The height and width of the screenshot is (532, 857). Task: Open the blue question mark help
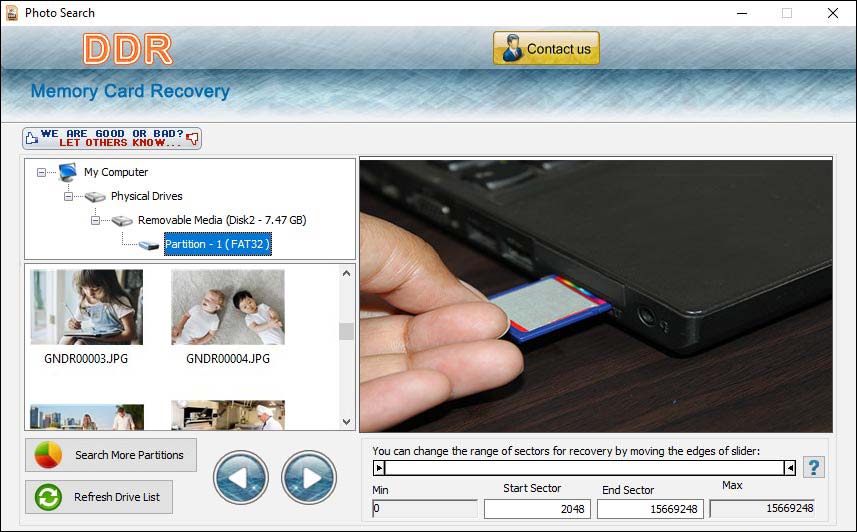pyautogui.click(x=814, y=467)
